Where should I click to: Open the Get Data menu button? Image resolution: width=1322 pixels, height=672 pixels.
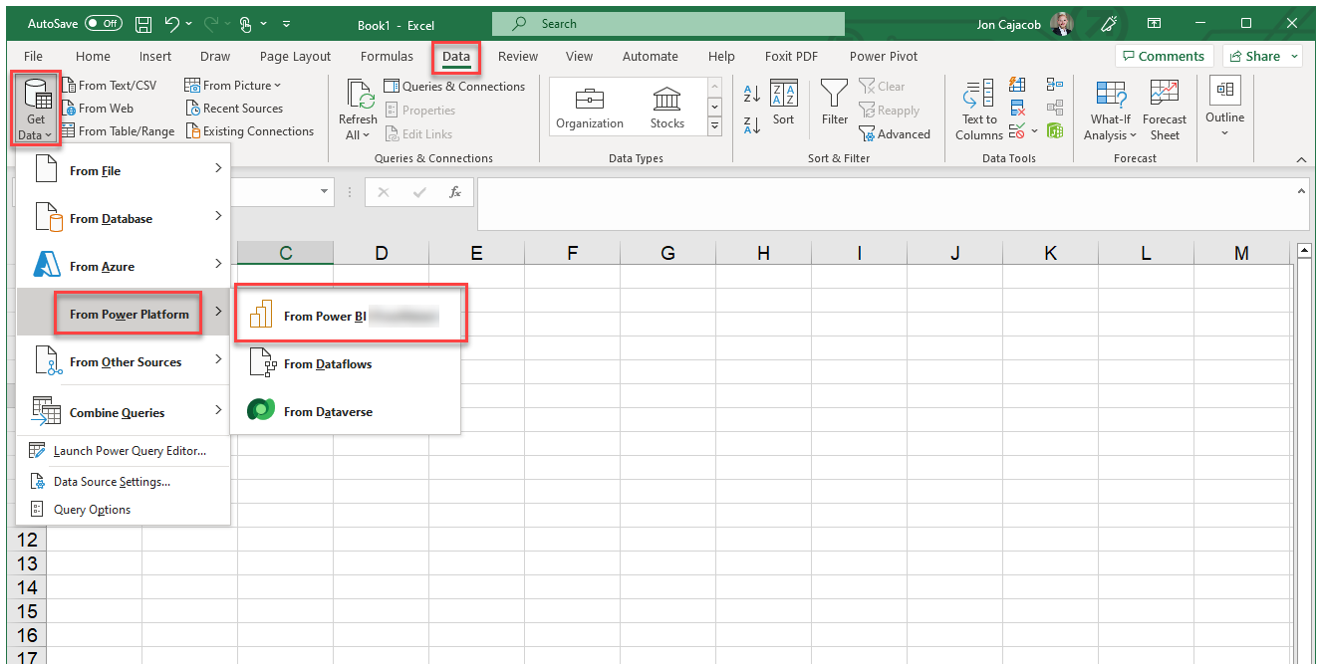pyautogui.click(x=36, y=108)
